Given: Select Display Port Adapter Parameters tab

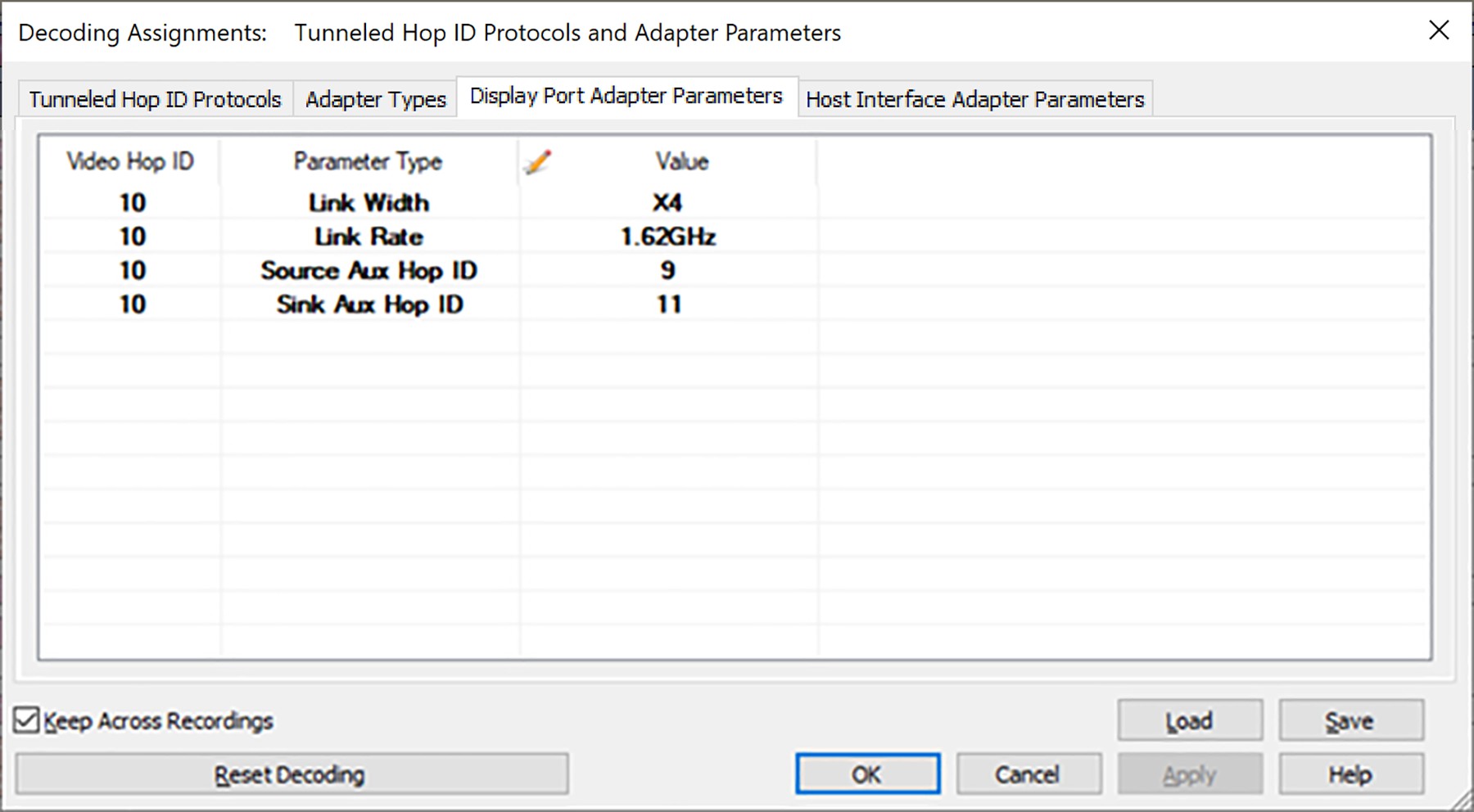Looking at the screenshot, I should (x=626, y=97).
